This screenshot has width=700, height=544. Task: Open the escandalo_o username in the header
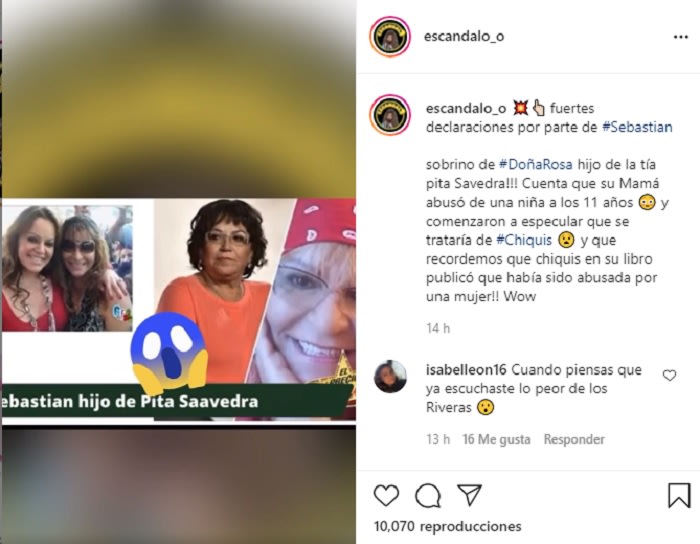[x=464, y=36]
